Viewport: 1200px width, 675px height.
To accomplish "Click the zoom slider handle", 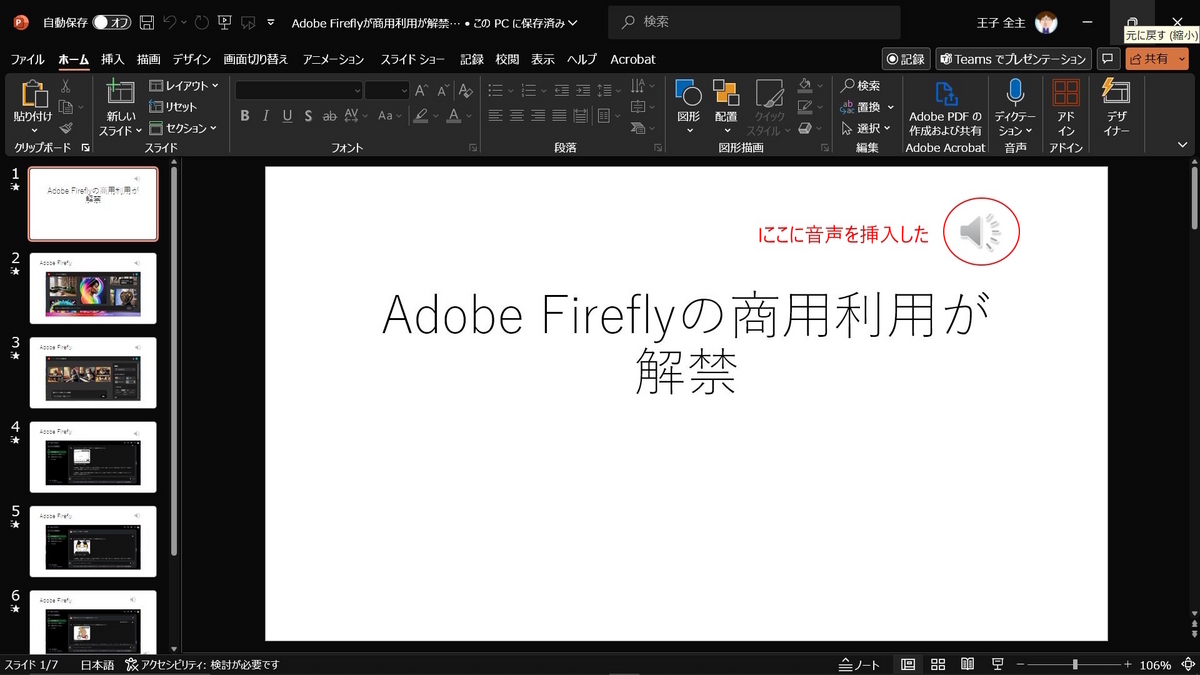I will point(1075,665).
